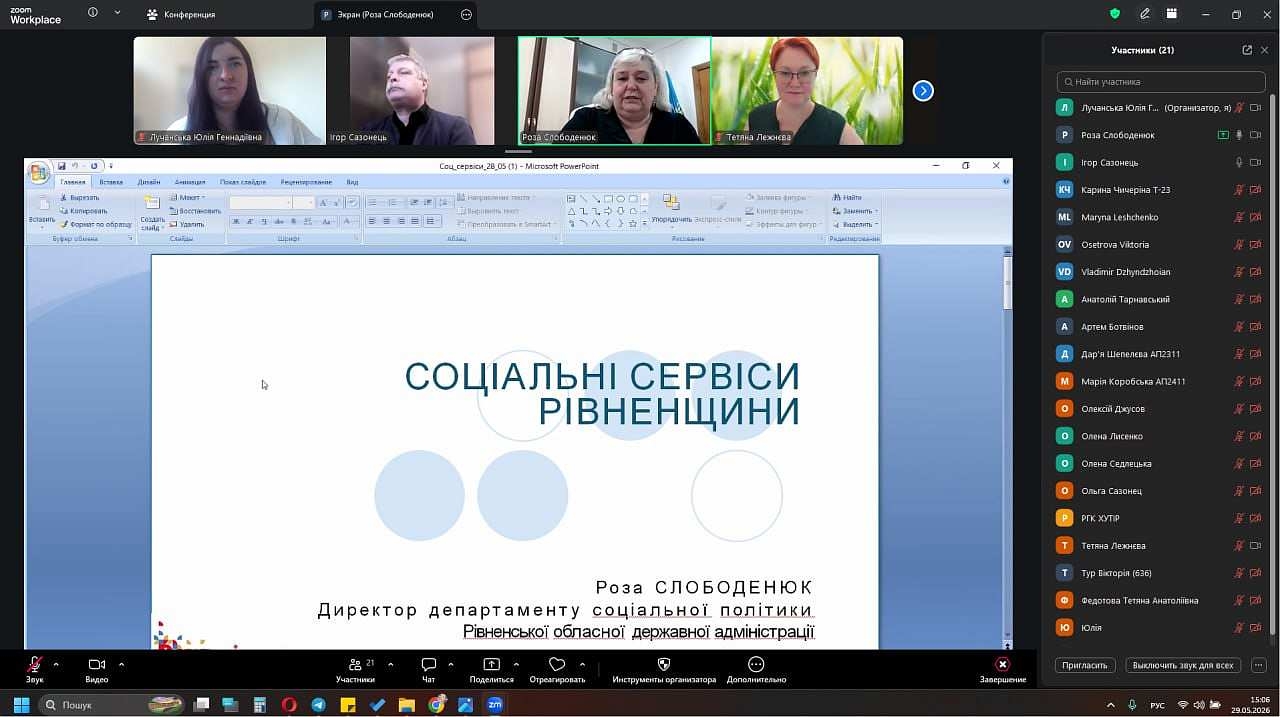Click camera-off icon for Ольга Сазонец
1280x717 pixels.
pyautogui.click(x=1256, y=491)
